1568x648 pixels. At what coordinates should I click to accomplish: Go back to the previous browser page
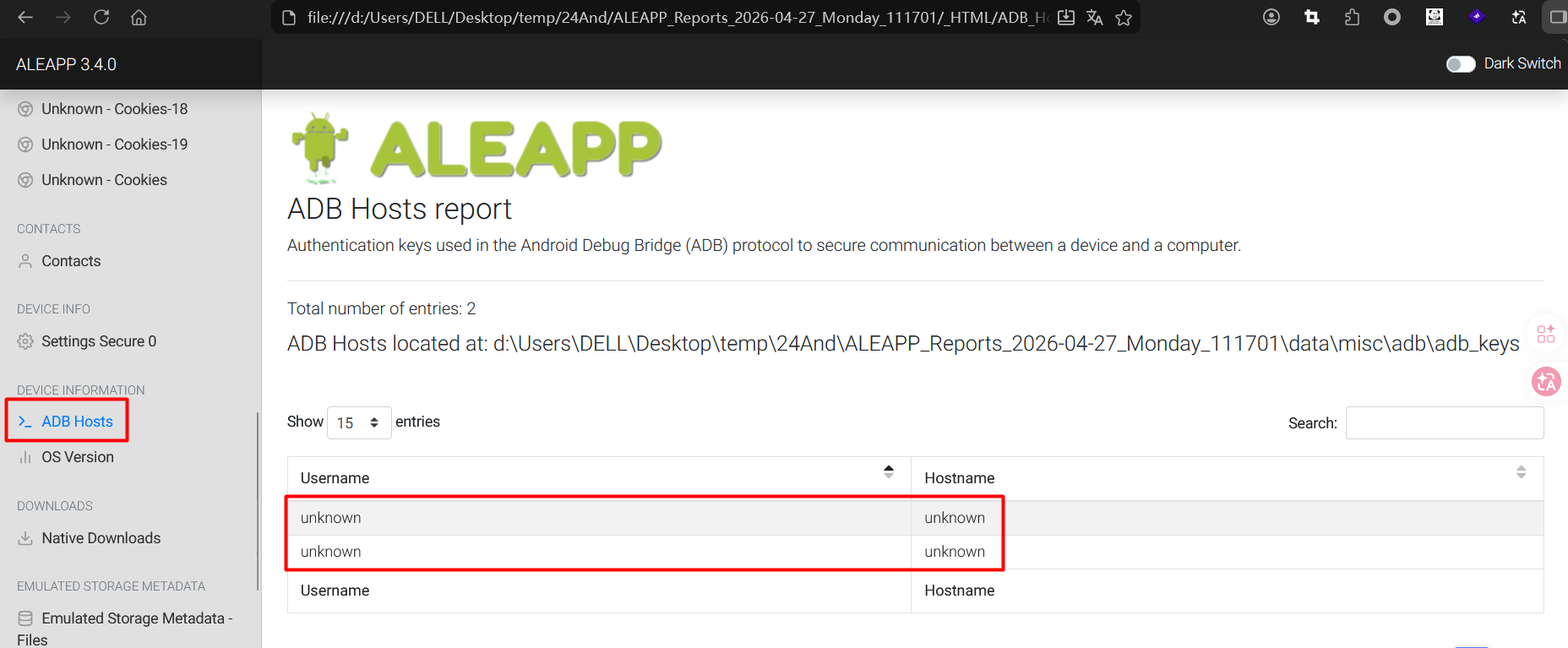pos(25,17)
